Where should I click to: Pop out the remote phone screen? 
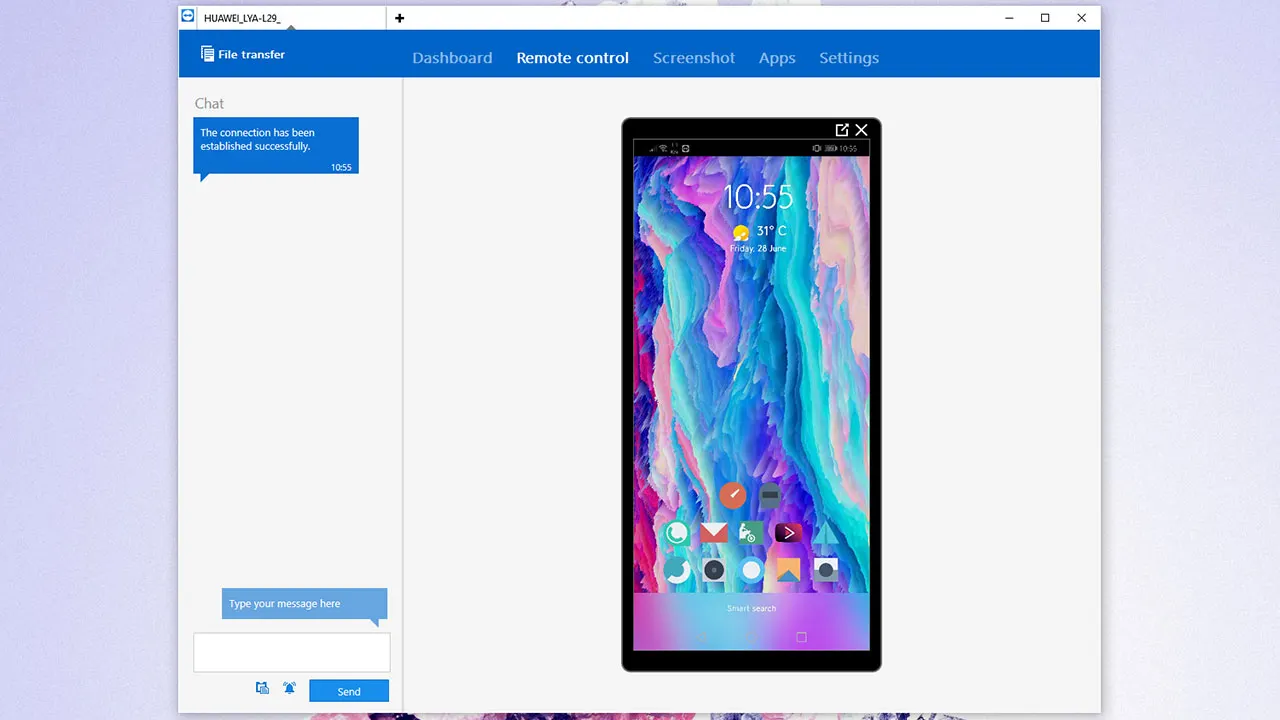point(842,130)
